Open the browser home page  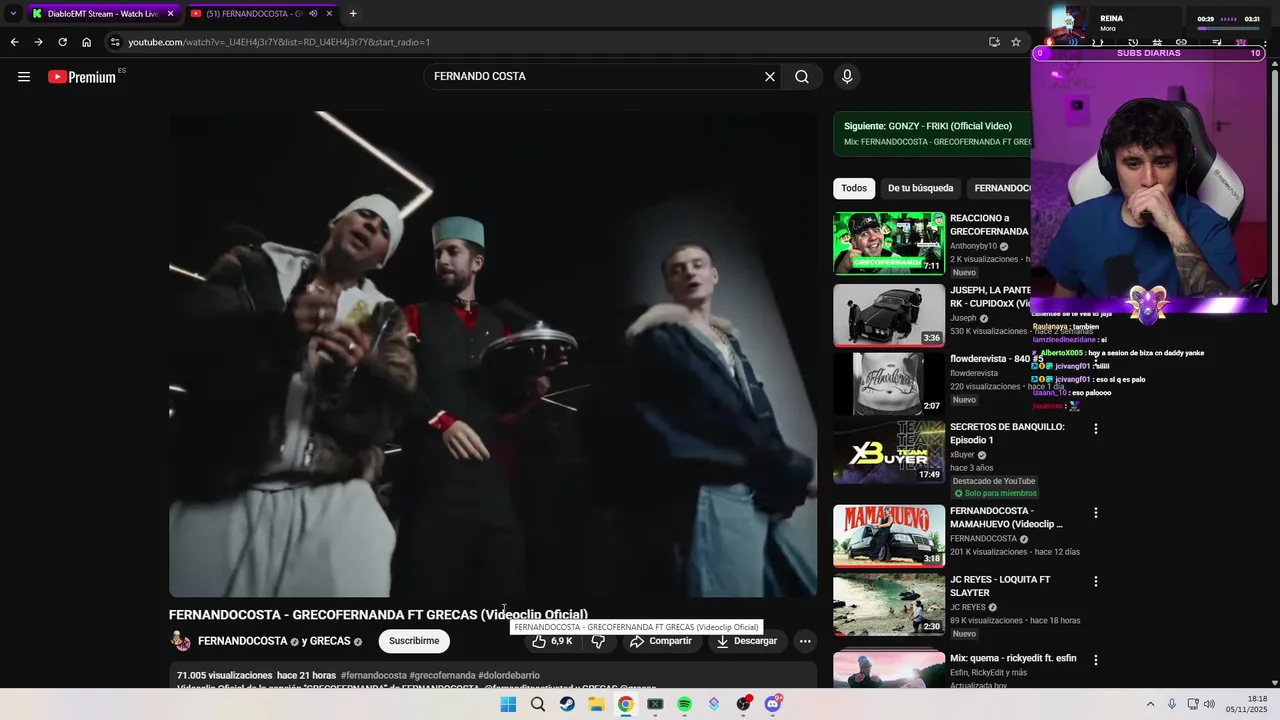point(87,42)
